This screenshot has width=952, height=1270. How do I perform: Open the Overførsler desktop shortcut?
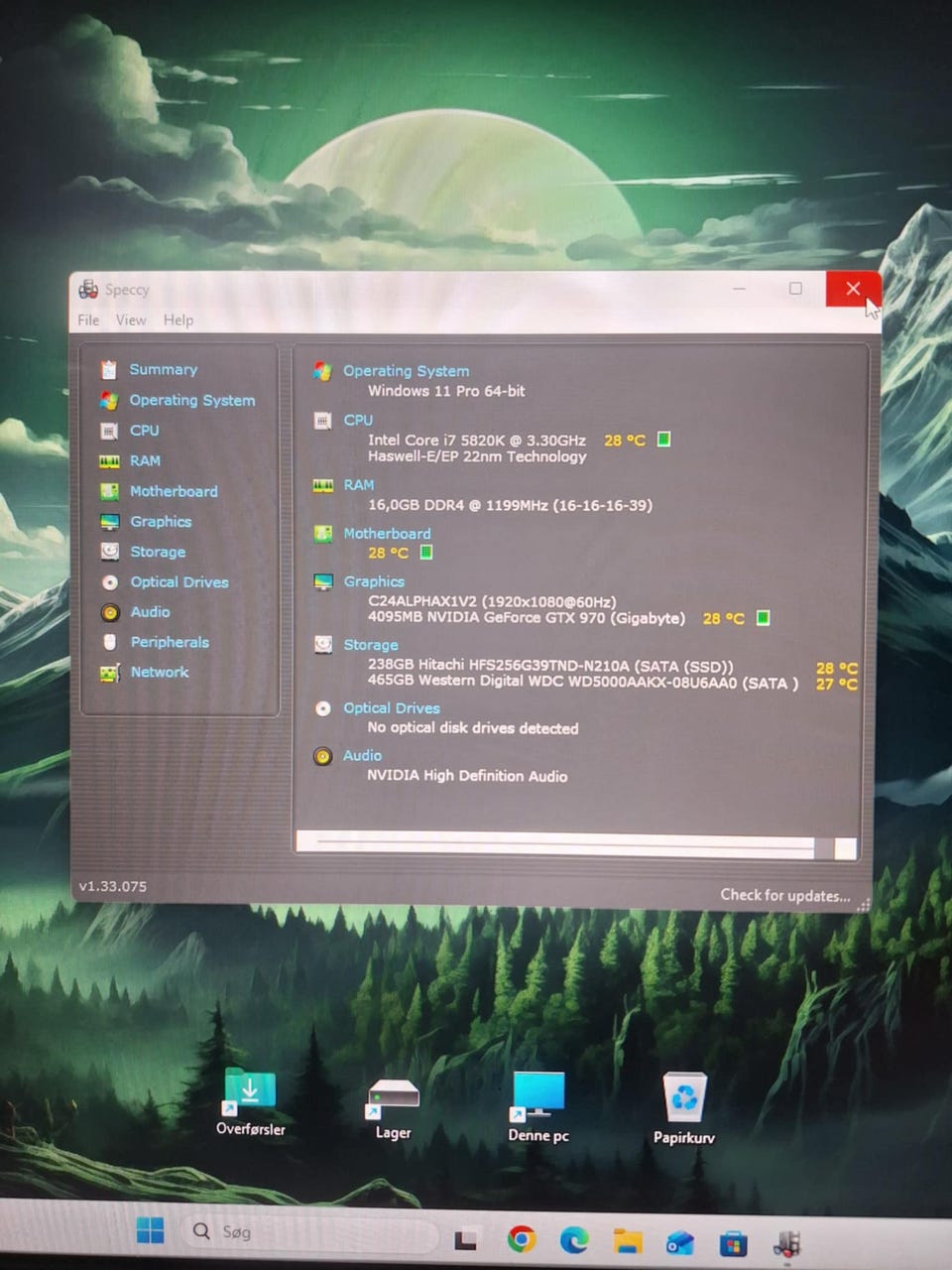tap(250, 1101)
